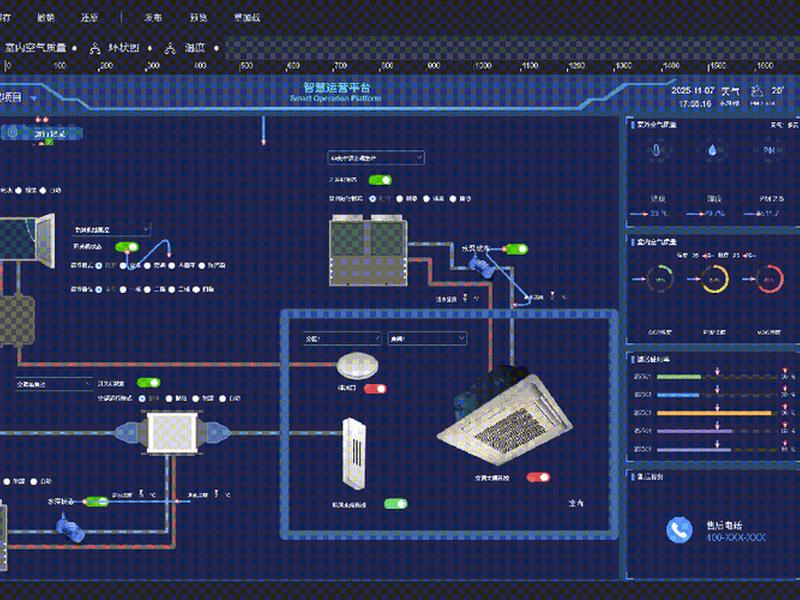Image resolution: width=800 pixels, height=600 pixels.
Task: Select the white standing fan unit
Action: click(354, 453)
